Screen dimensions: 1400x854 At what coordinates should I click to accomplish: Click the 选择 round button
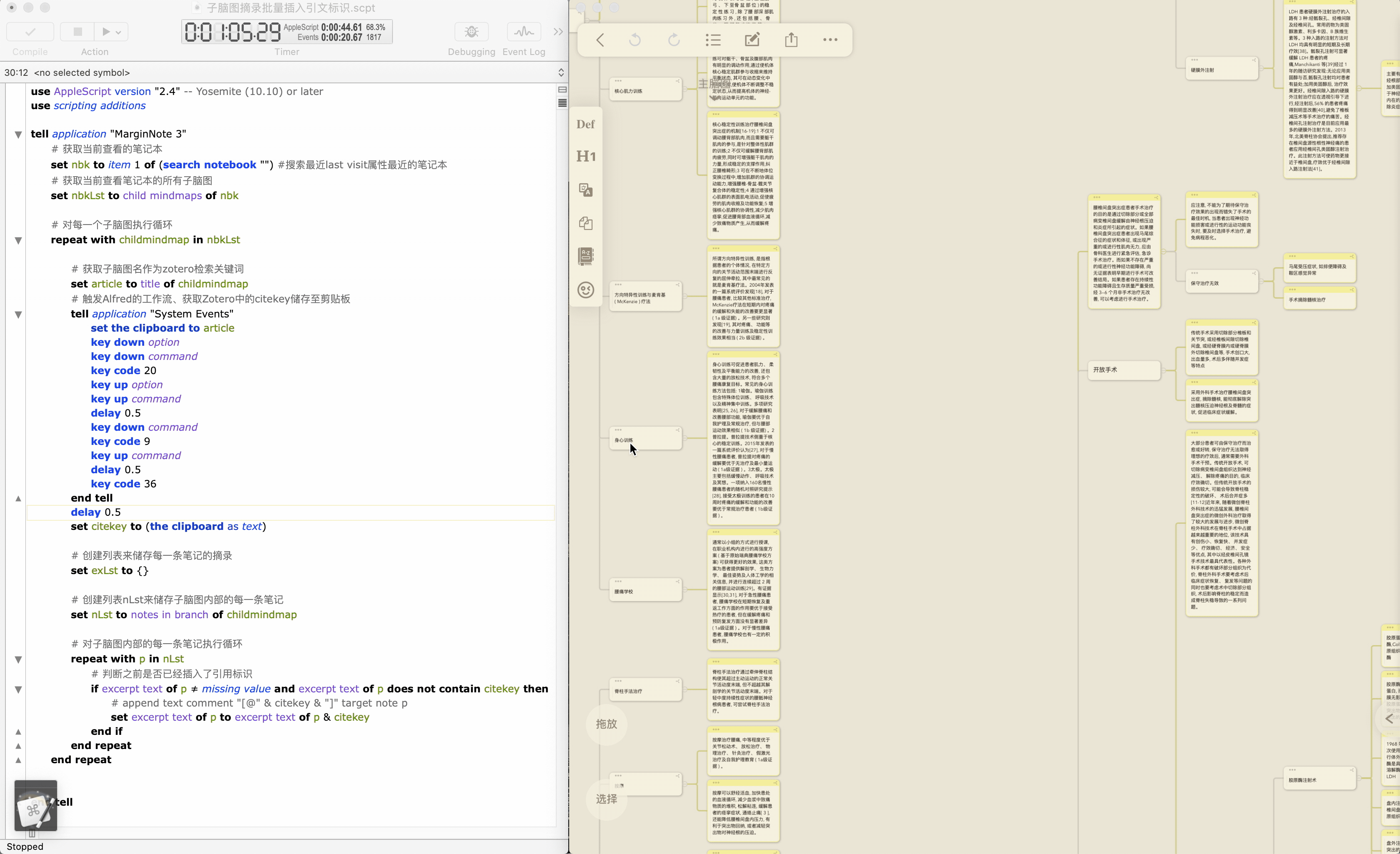(x=606, y=799)
